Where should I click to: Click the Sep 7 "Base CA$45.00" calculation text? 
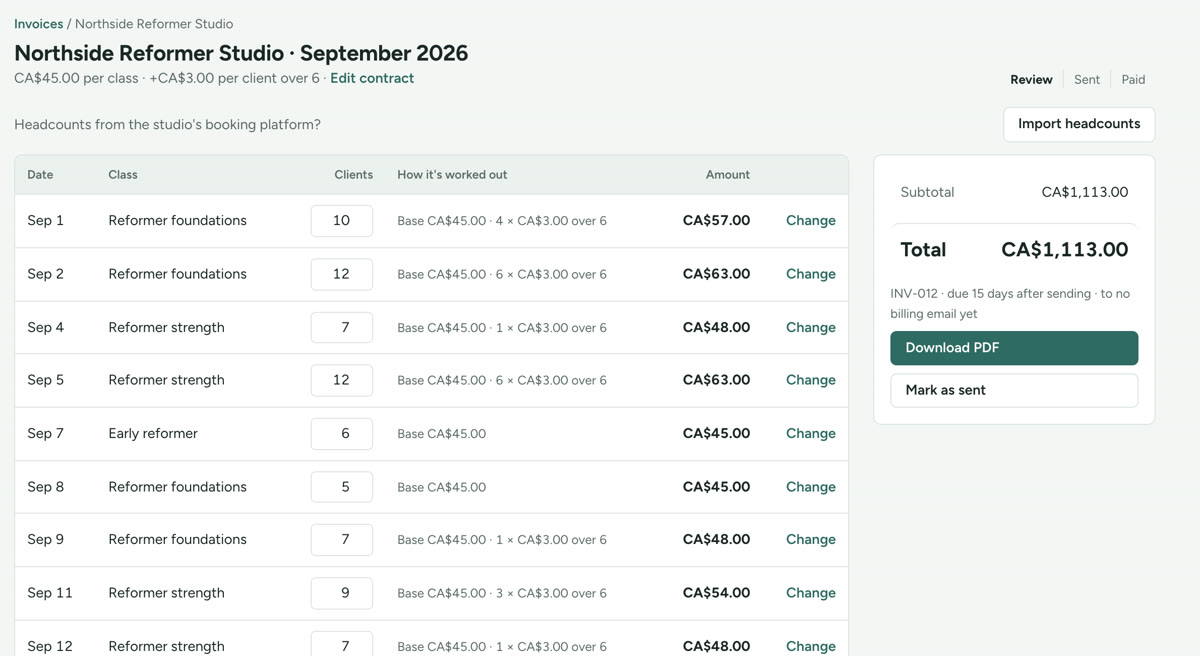(x=441, y=434)
